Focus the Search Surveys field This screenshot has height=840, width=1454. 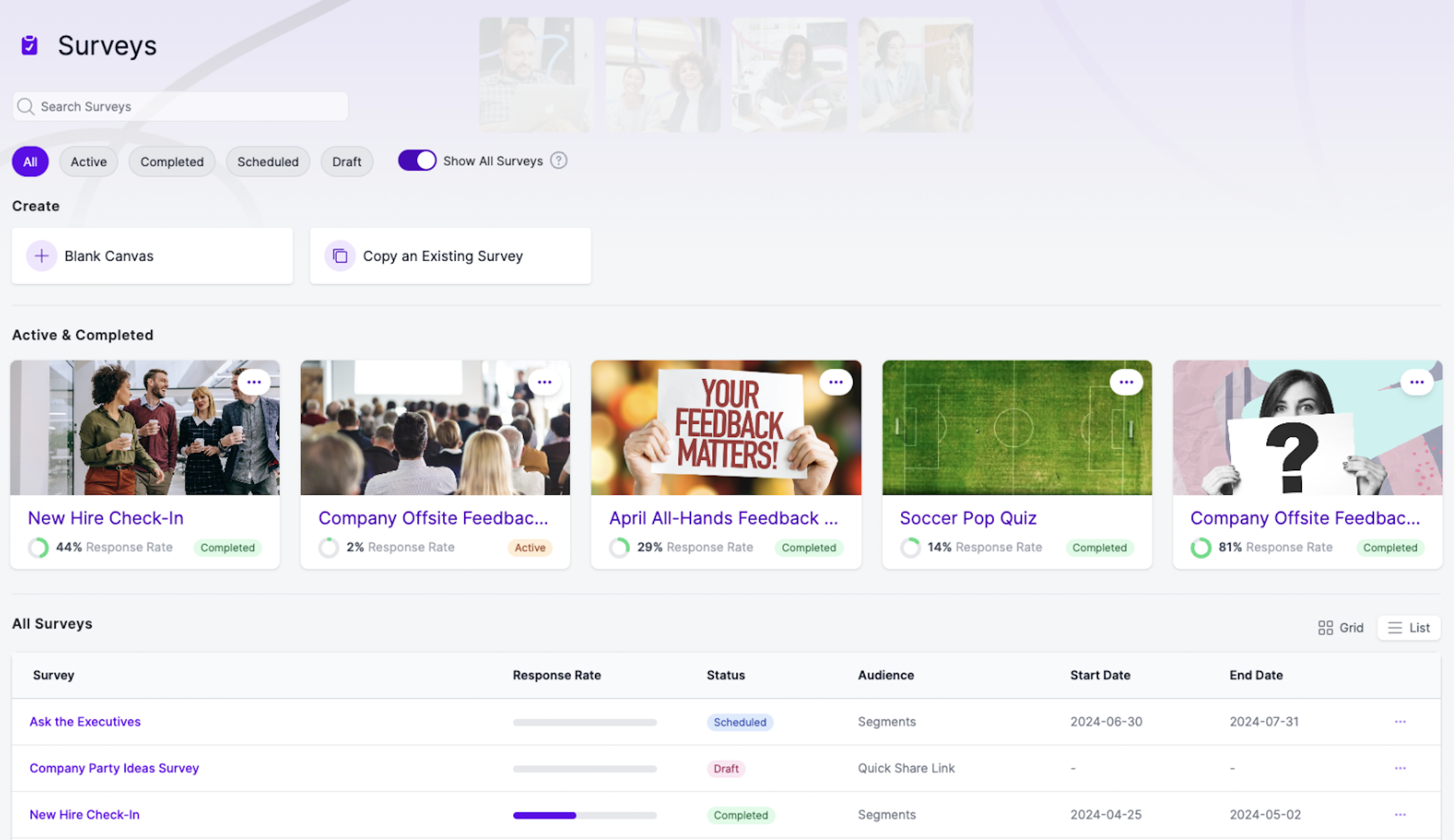(180, 106)
